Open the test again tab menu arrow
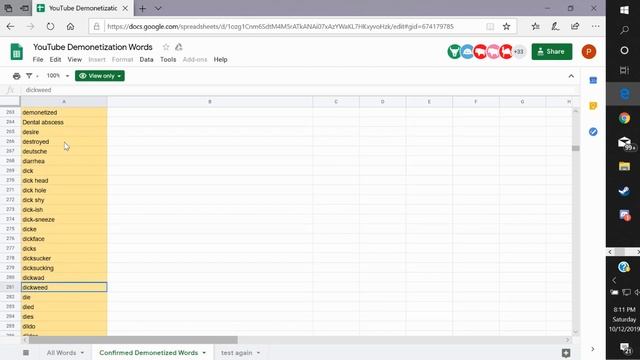640x360 pixels. (x=258, y=353)
